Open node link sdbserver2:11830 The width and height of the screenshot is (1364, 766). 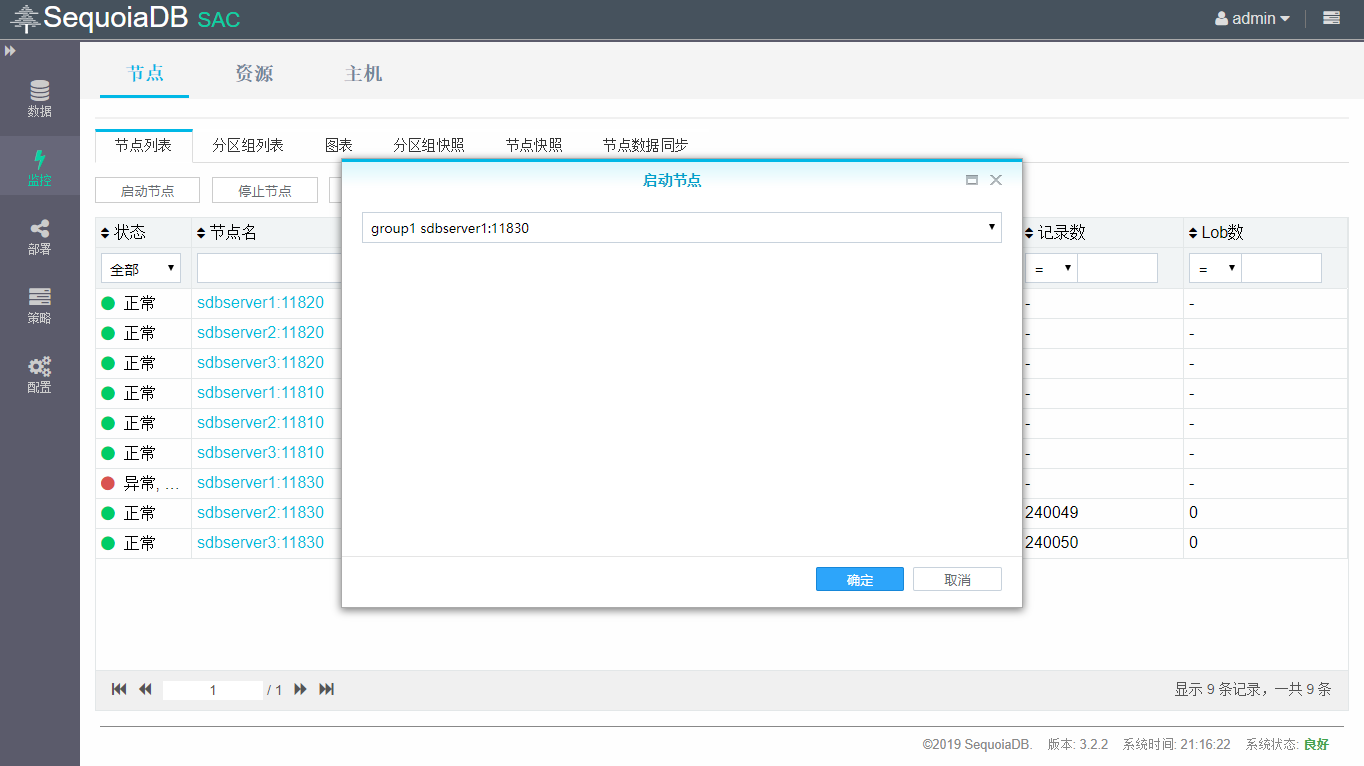tap(260, 512)
